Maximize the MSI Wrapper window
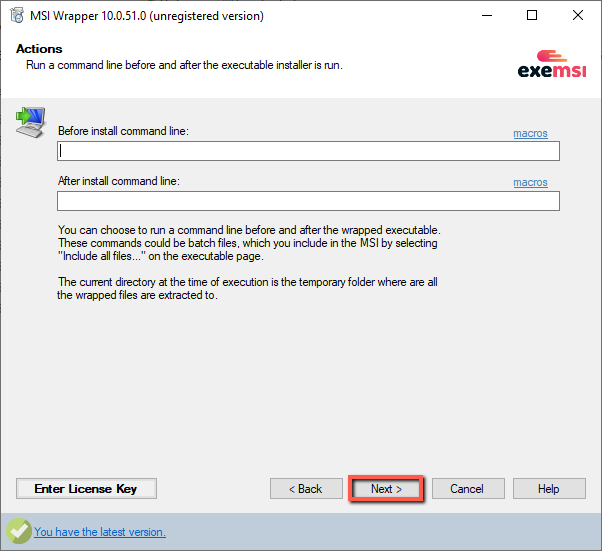 532,15
